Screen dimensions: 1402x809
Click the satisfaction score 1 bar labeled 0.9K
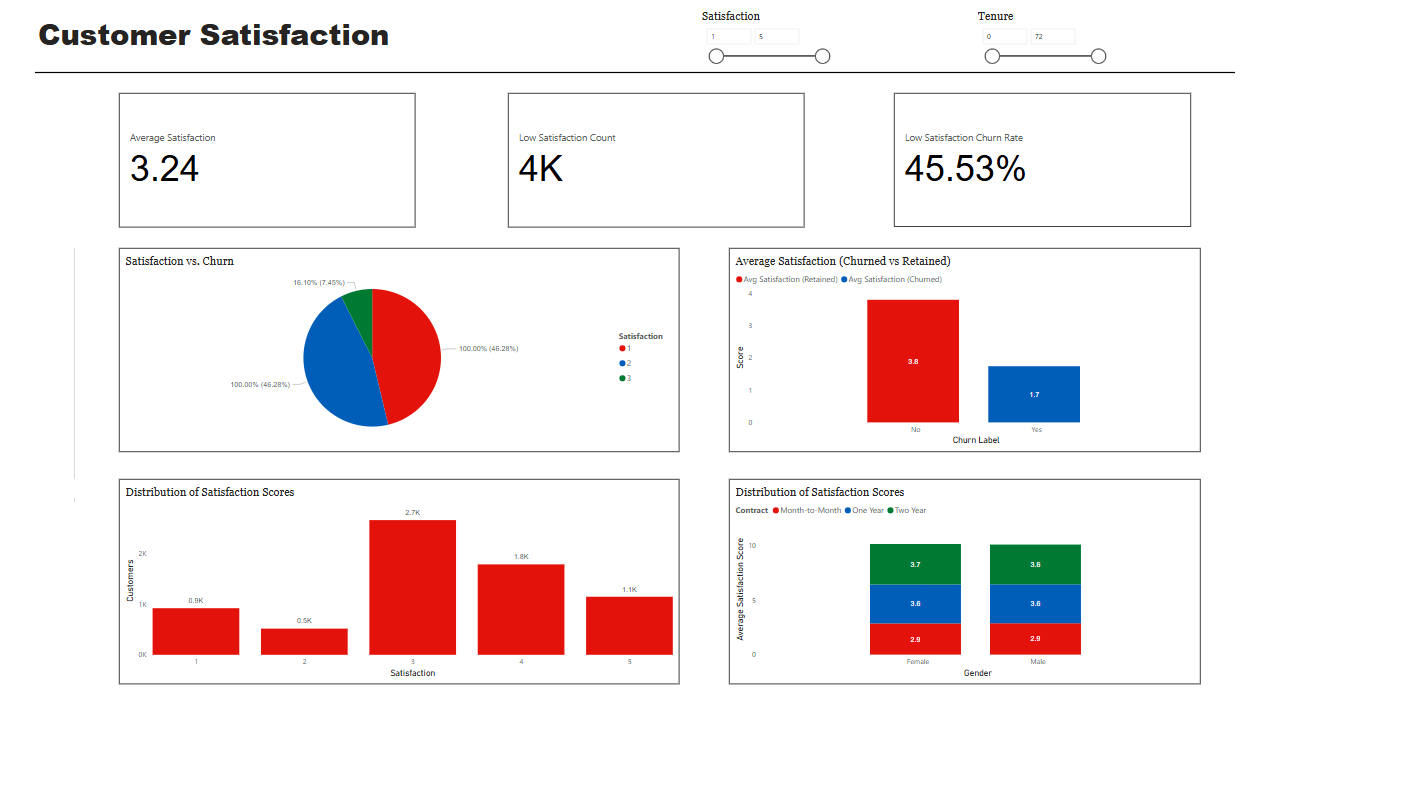tap(196, 631)
